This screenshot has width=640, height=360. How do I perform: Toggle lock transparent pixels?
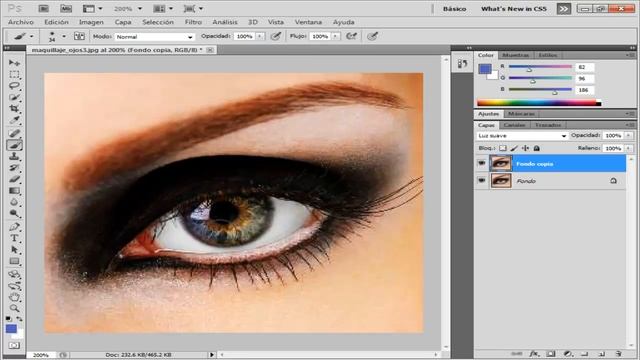pos(503,148)
